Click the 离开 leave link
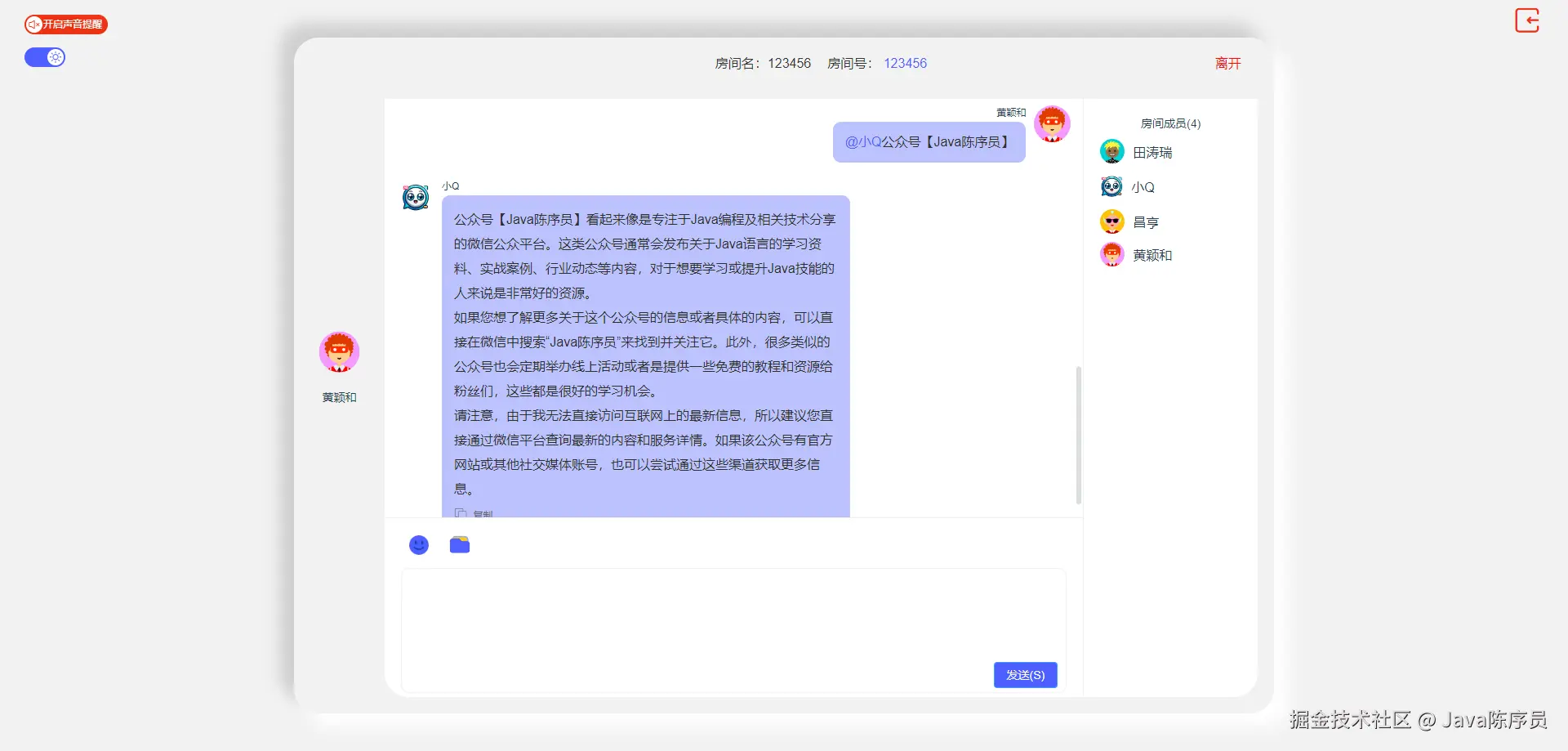Screen dimensions: 1568x751 coord(1227,63)
